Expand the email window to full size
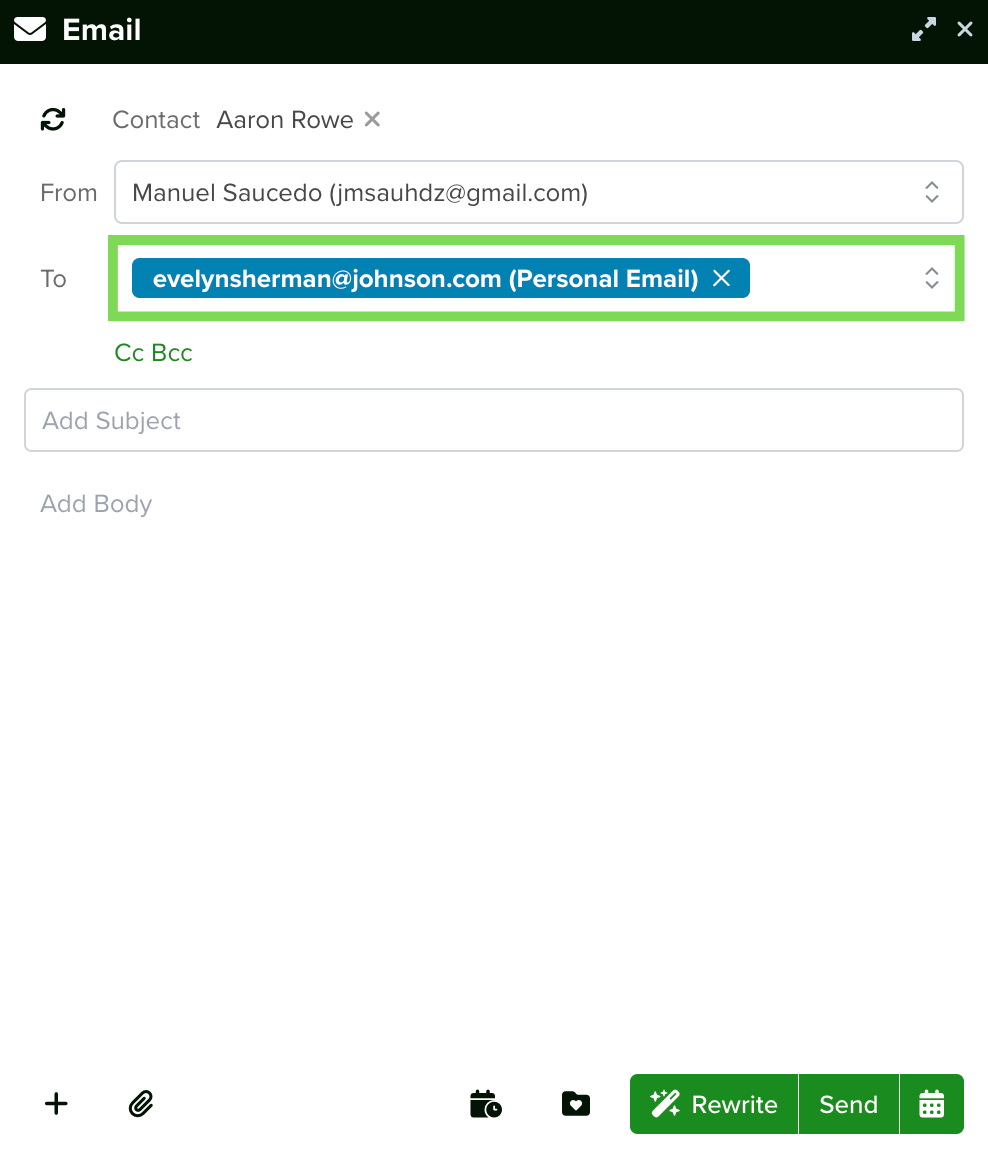 pos(923,30)
